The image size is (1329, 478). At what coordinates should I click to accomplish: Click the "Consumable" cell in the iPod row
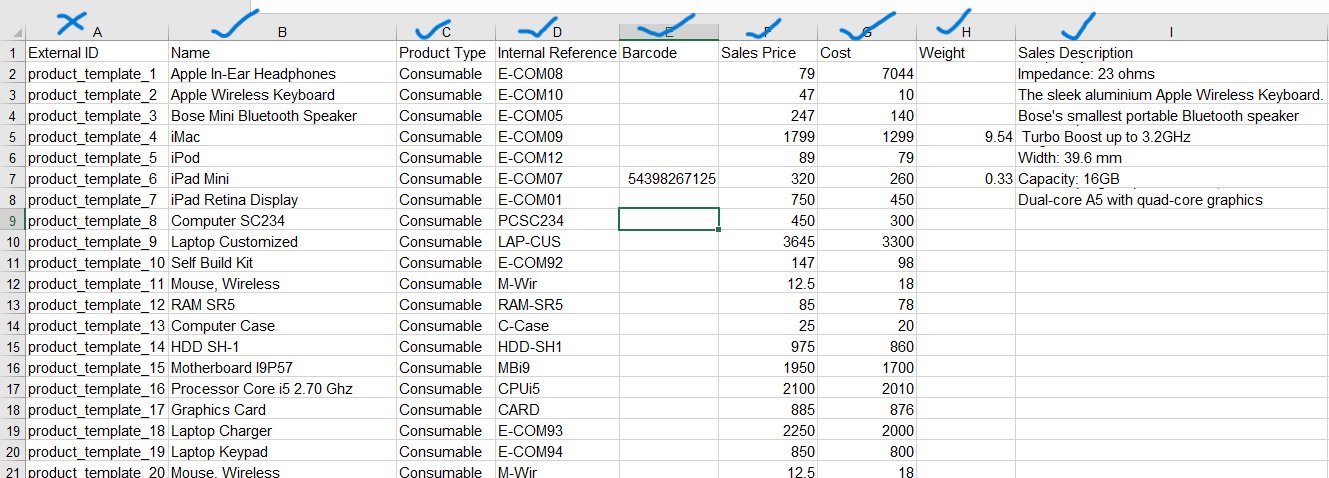click(446, 158)
